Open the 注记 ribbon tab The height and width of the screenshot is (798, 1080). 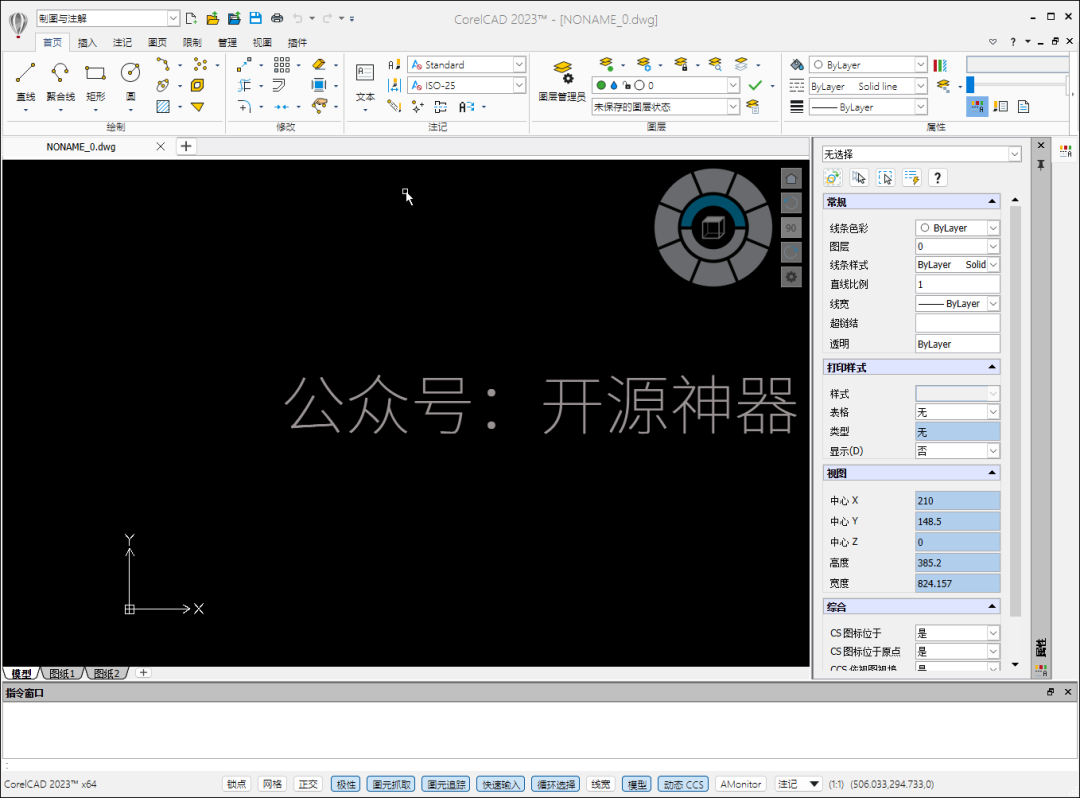[x=123, y=43]
